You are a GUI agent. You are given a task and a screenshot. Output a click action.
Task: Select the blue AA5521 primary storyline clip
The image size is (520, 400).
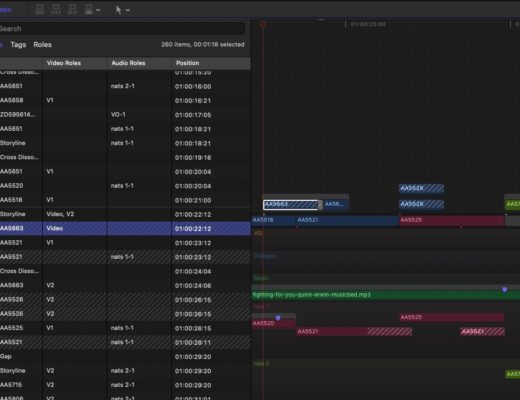(348, 220)
